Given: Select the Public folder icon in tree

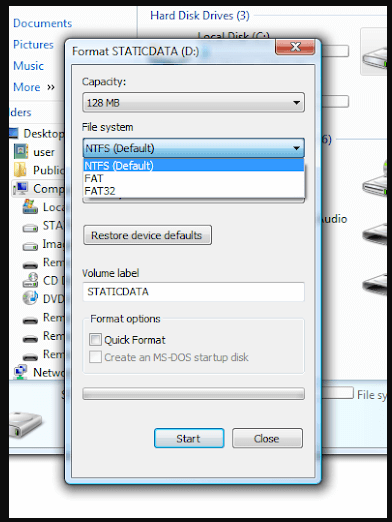Looking at the screenshot, I should (x=20, y=170).
